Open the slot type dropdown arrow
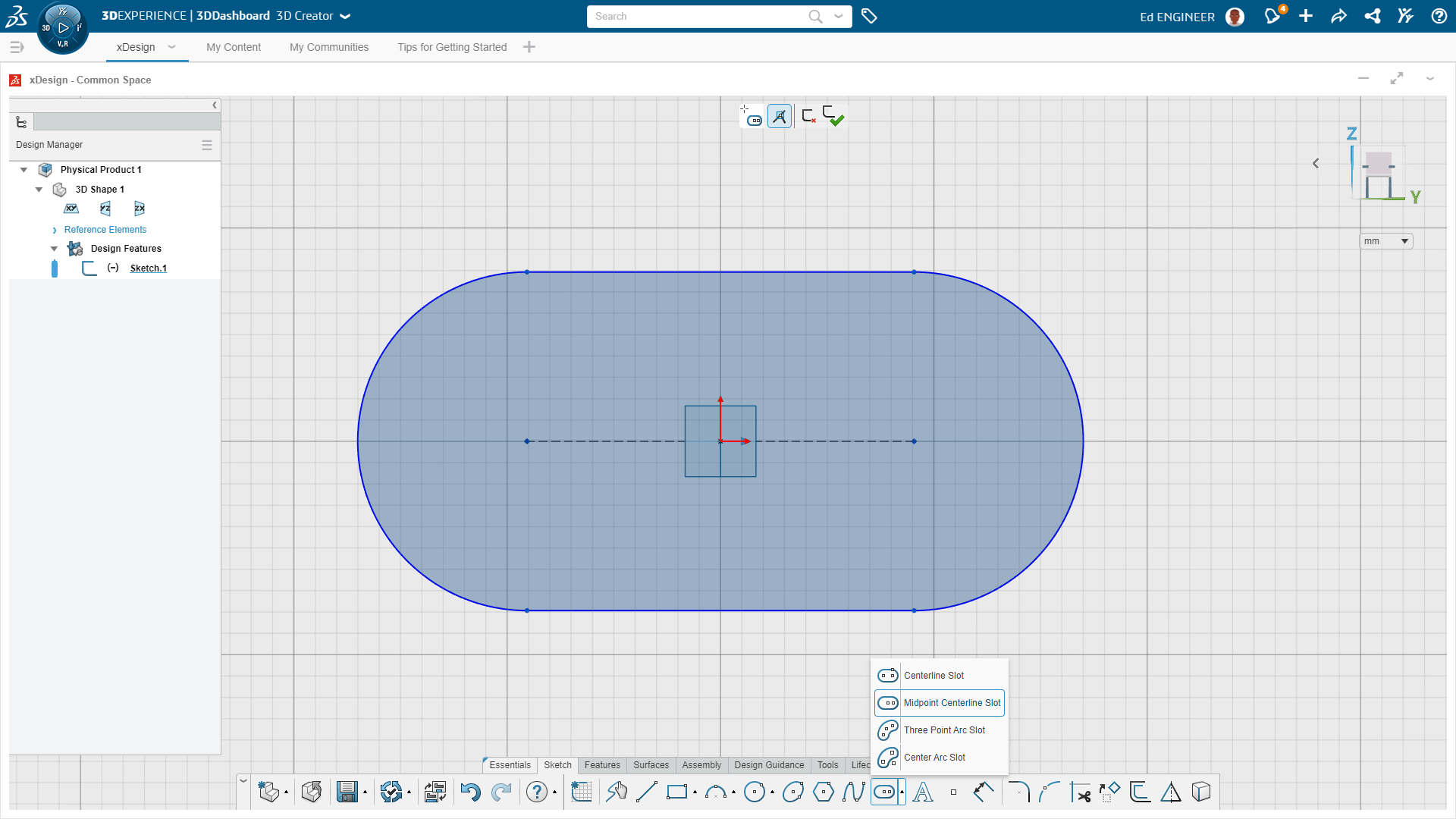Image resolution: width=1456 pixels, height=819 pixels. pyautogui.click(x=902, y=792)
